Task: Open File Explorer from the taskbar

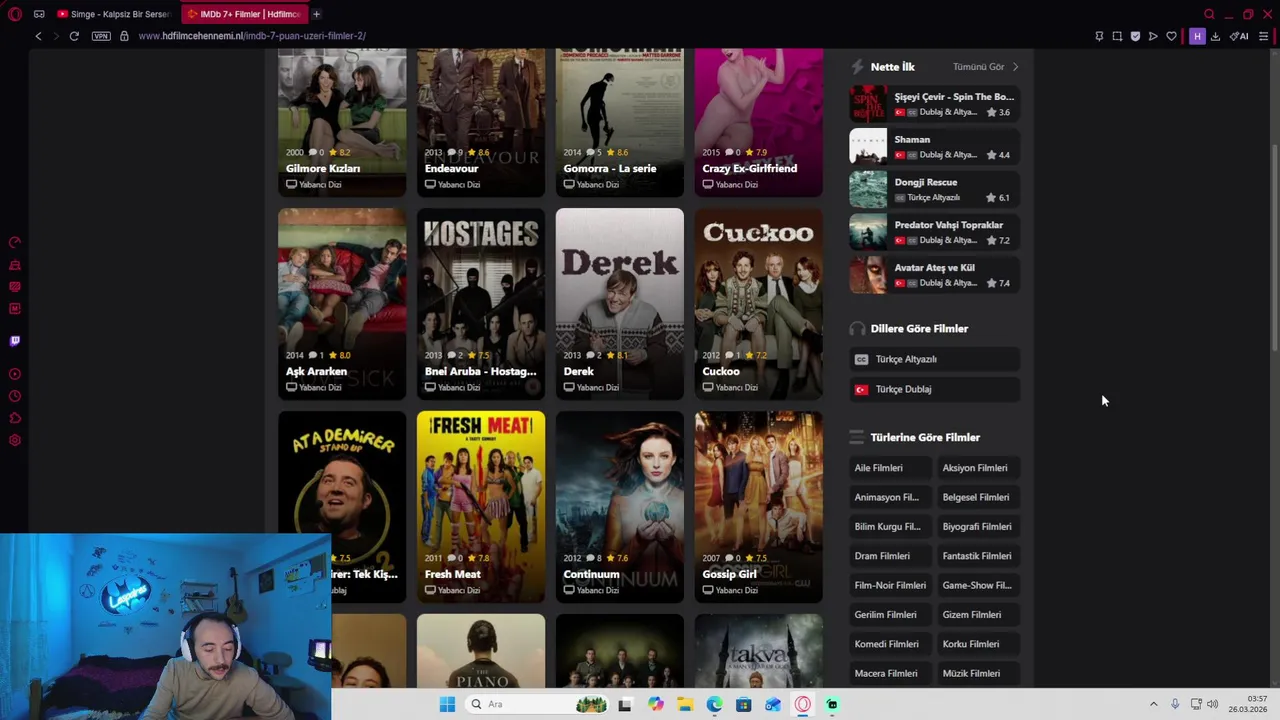Action: click(x=685, y=704)
